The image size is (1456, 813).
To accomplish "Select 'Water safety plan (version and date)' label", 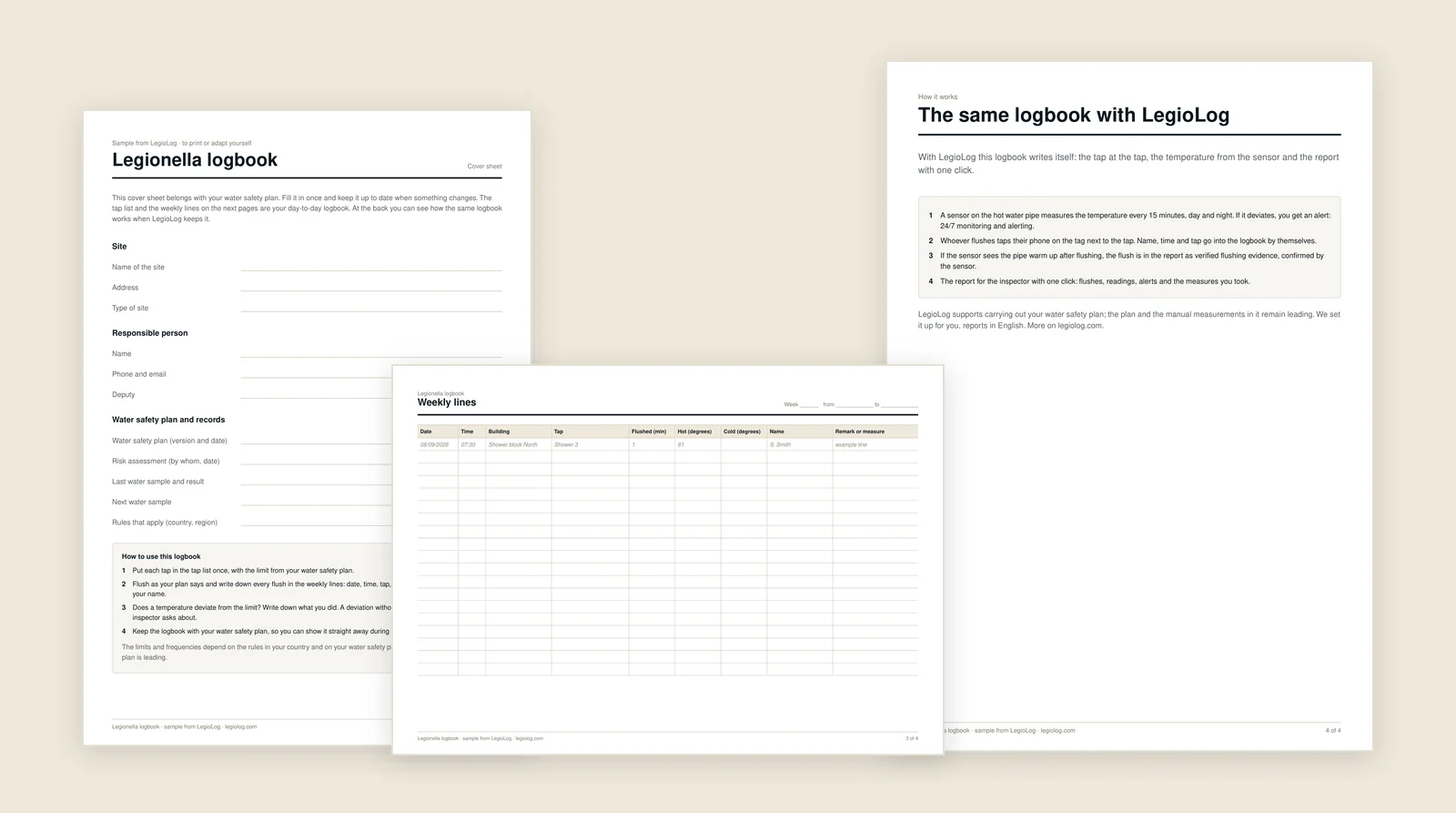I will coord(169,441).
